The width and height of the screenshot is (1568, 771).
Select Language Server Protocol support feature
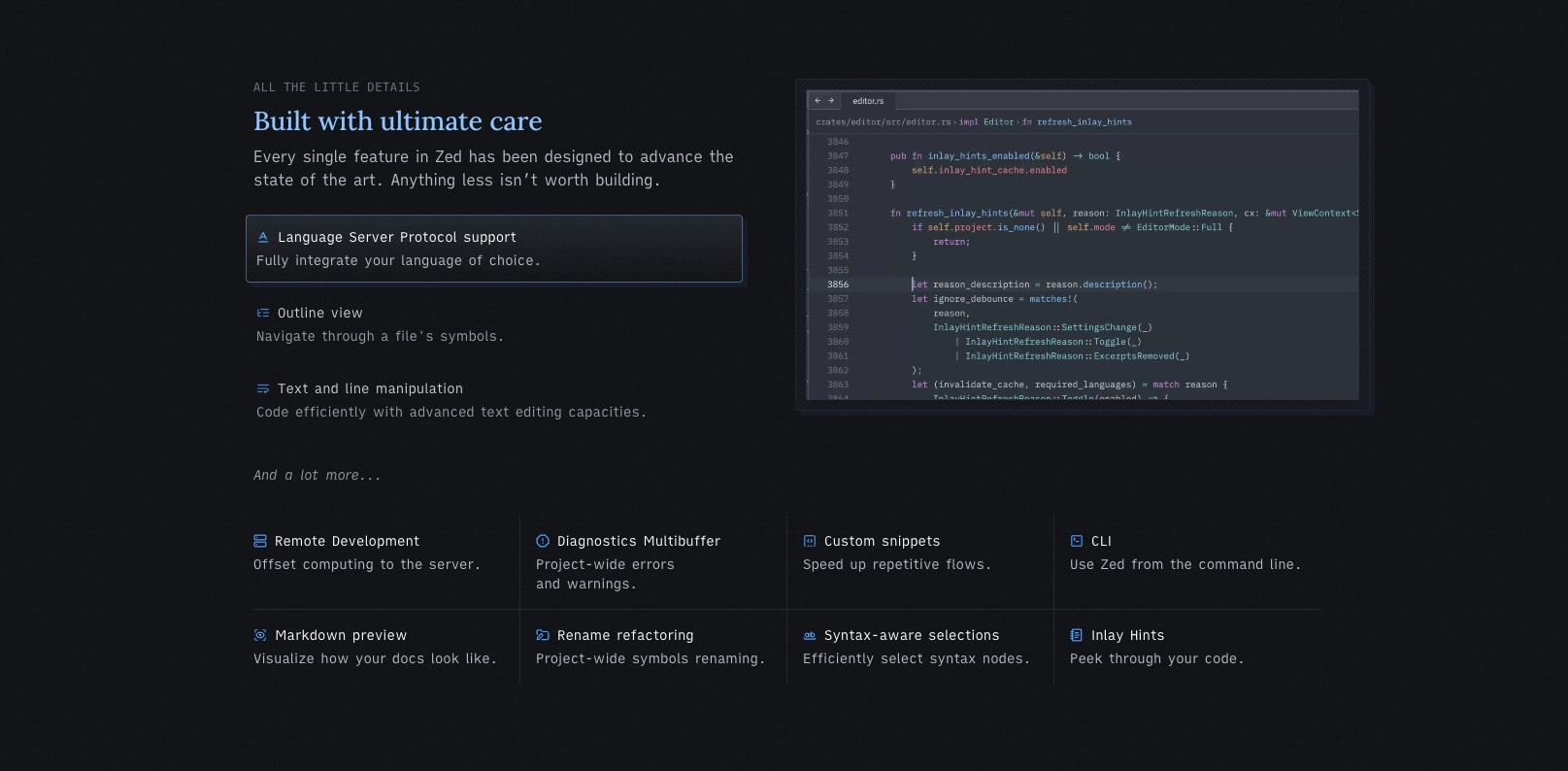[x=494, y=249]
